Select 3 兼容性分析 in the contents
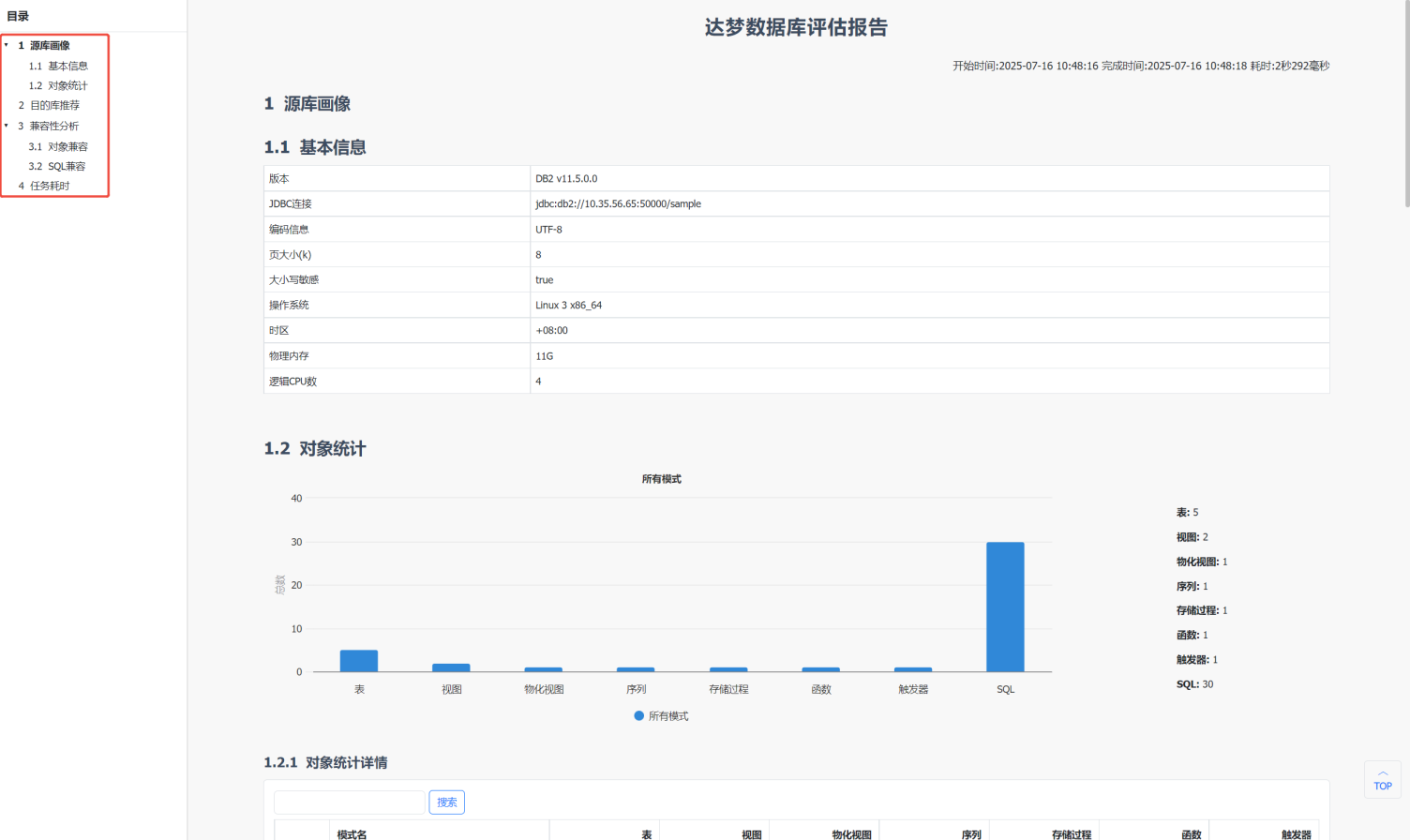The width and height of the screenshot is (1410, 840). coord(49,126)
